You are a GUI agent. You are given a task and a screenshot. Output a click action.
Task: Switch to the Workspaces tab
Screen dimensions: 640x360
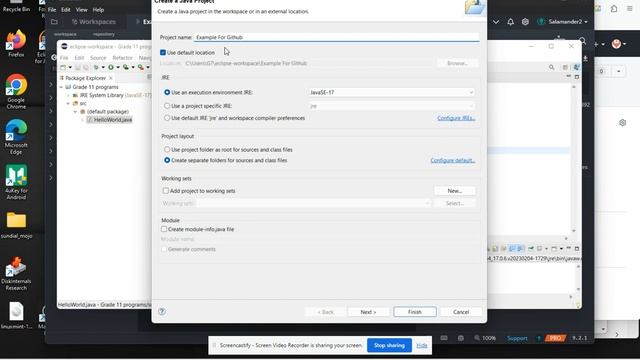click(x=94, y=22)
